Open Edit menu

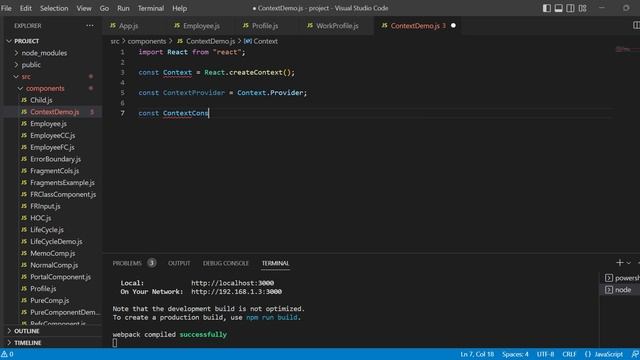point(26,8)
